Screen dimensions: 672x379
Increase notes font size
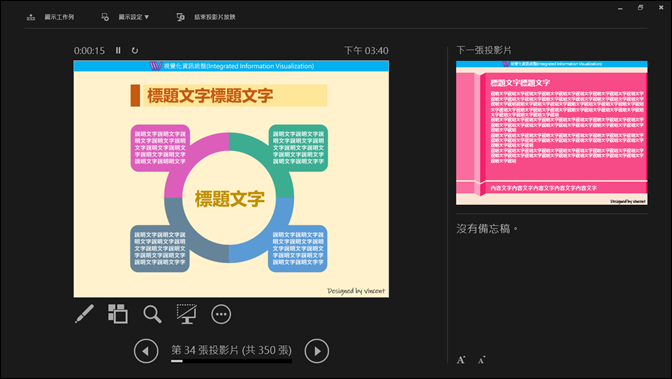tap(461, 360)
